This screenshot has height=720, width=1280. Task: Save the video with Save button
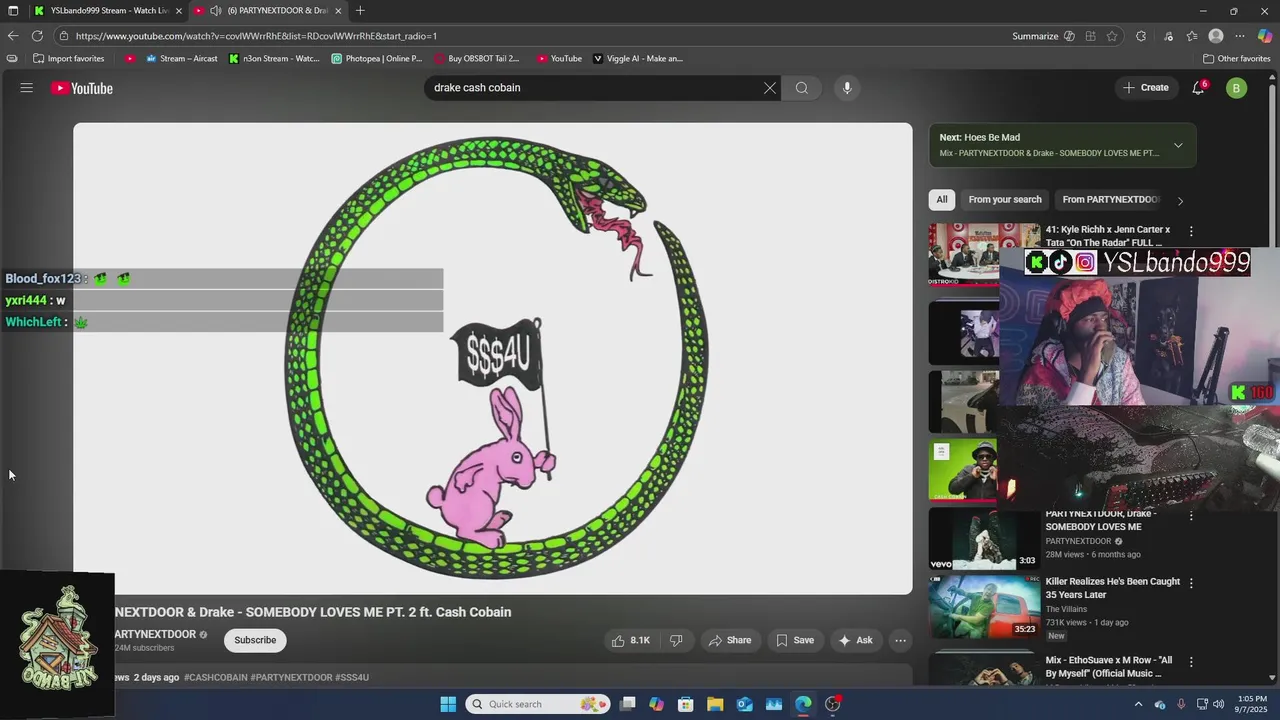(x=795, y=640)
